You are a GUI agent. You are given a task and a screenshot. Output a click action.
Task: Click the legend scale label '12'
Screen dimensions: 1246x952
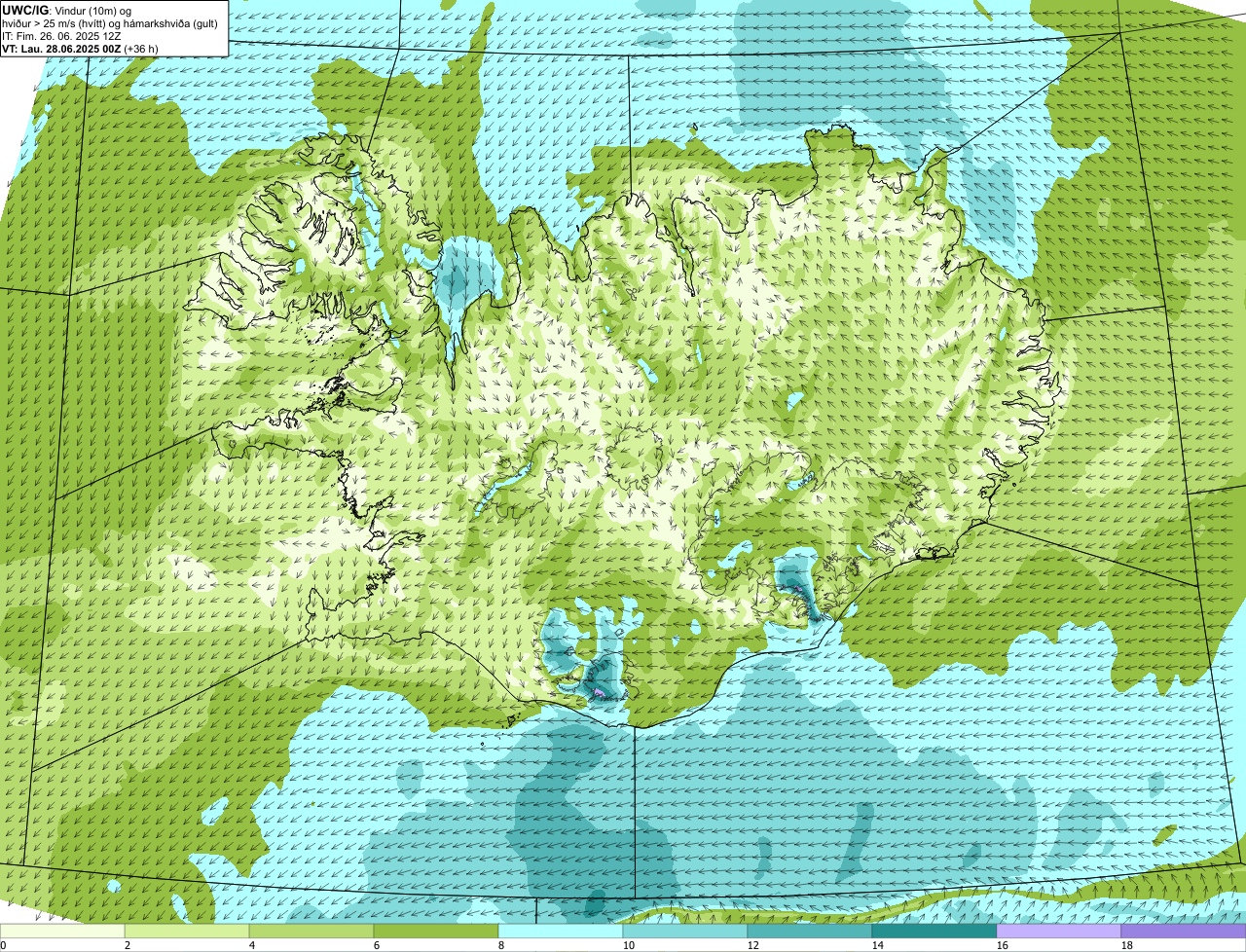tap(753, 945)
